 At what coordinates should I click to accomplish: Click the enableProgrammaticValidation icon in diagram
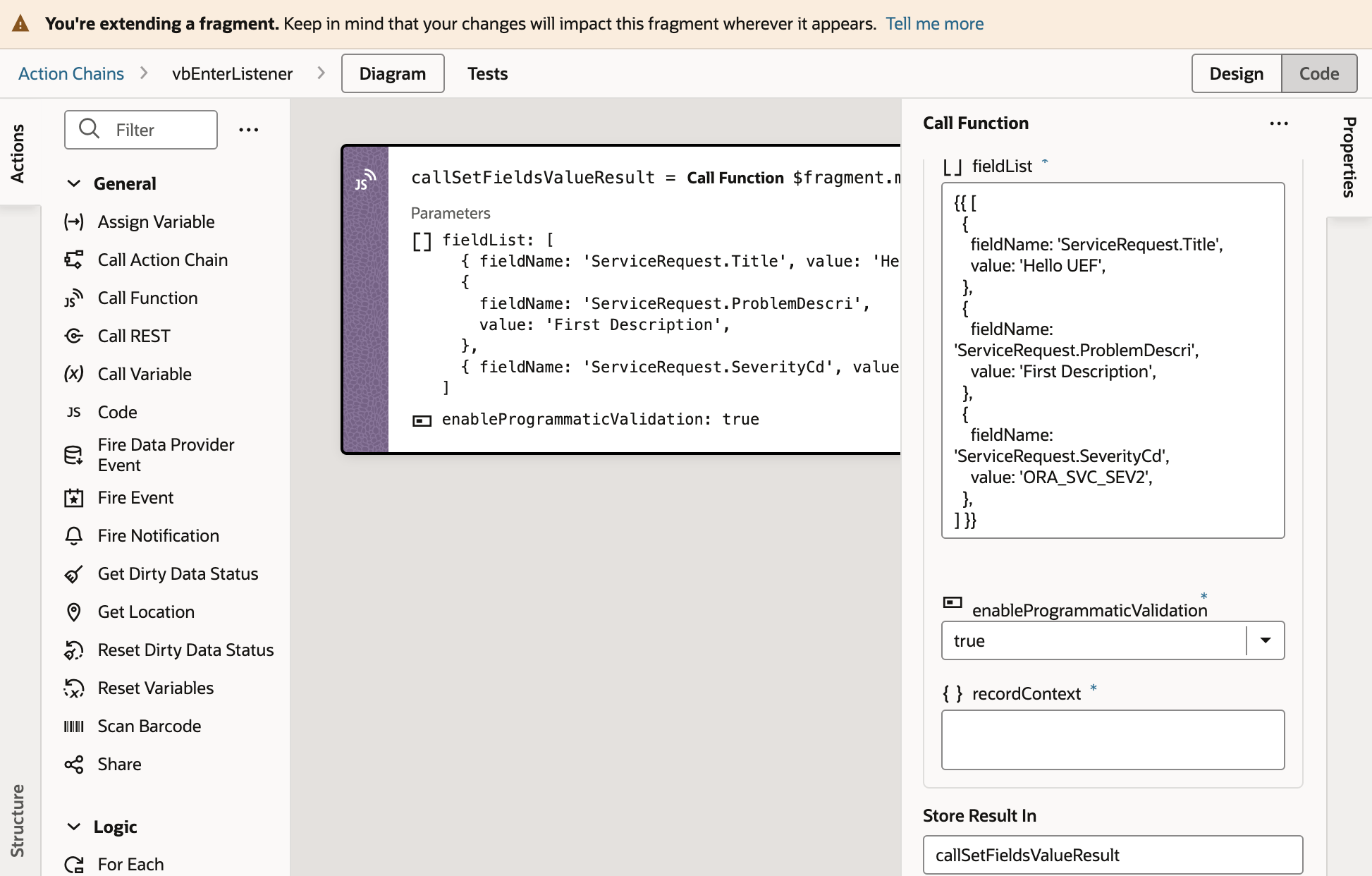tap(422, 421)
